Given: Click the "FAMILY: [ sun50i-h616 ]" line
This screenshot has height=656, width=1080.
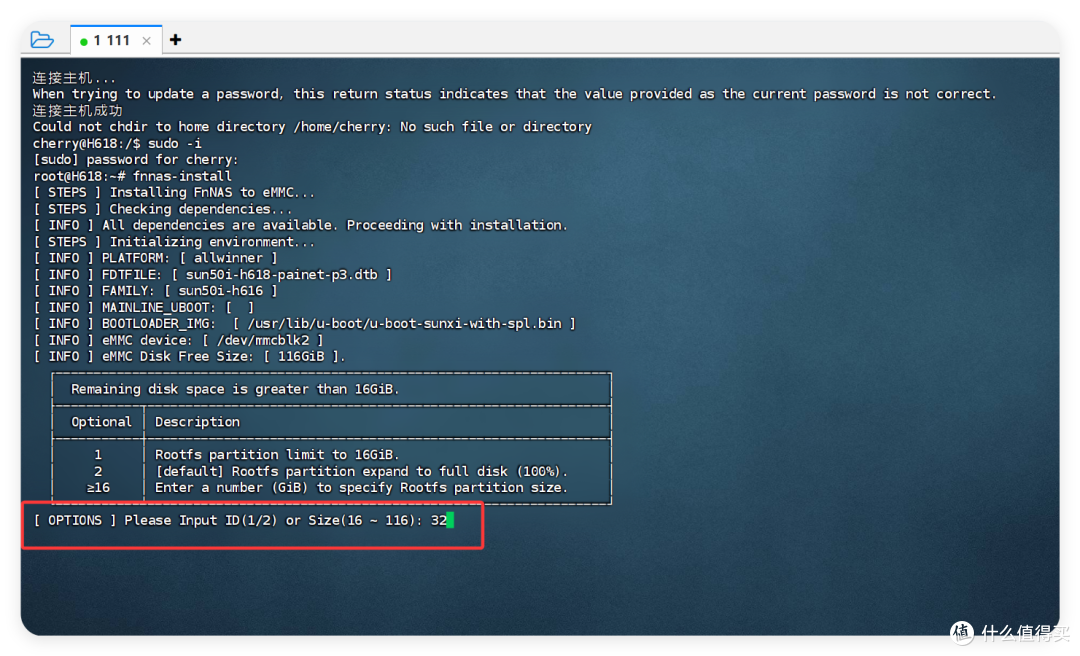Looking at the screenshot, I should [156, 291].
